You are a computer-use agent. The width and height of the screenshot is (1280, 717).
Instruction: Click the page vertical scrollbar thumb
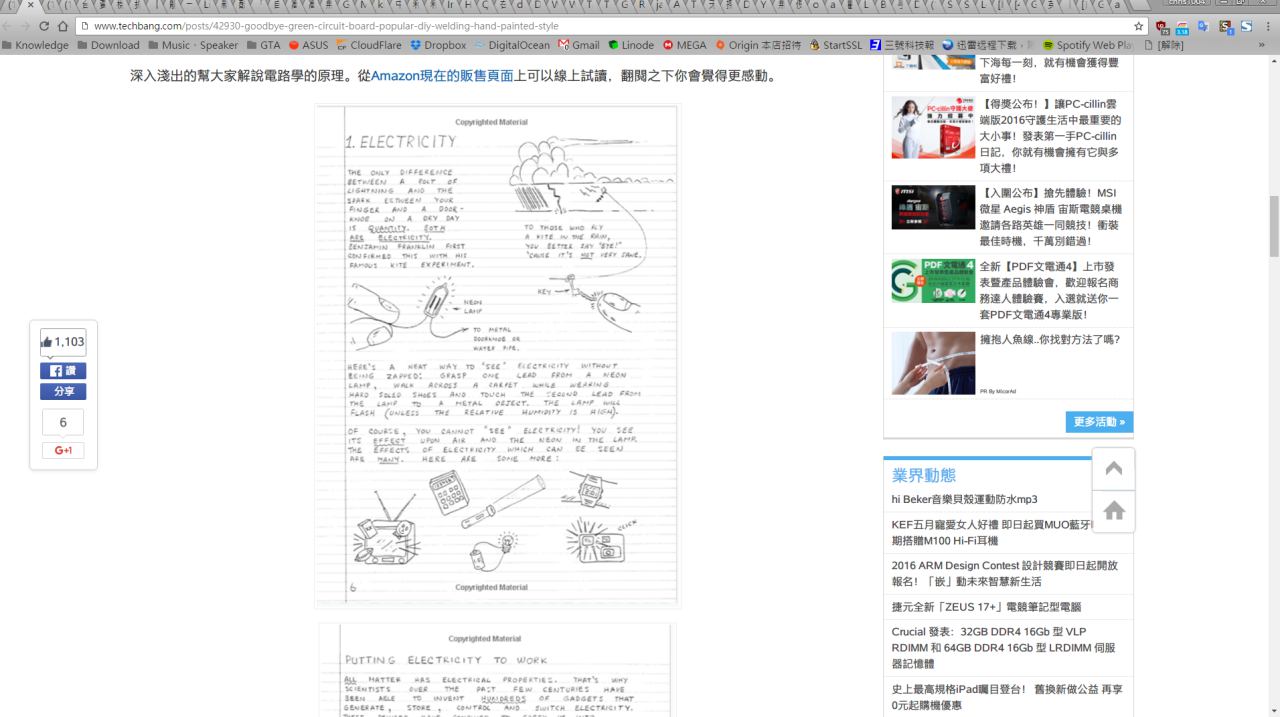[x=1273, y=226]
